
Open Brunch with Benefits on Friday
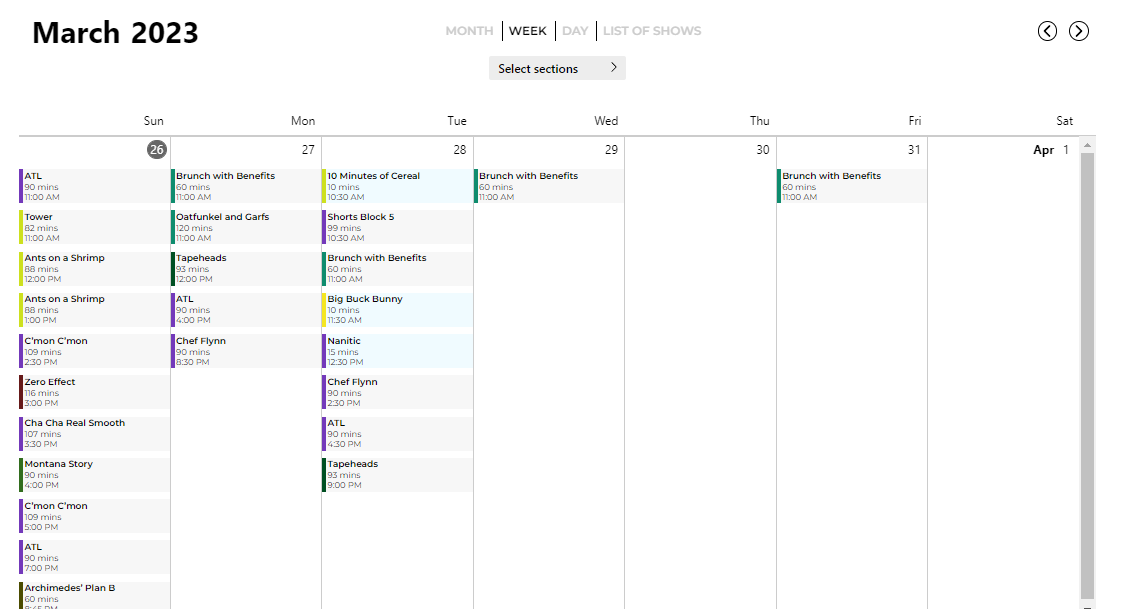852,186
